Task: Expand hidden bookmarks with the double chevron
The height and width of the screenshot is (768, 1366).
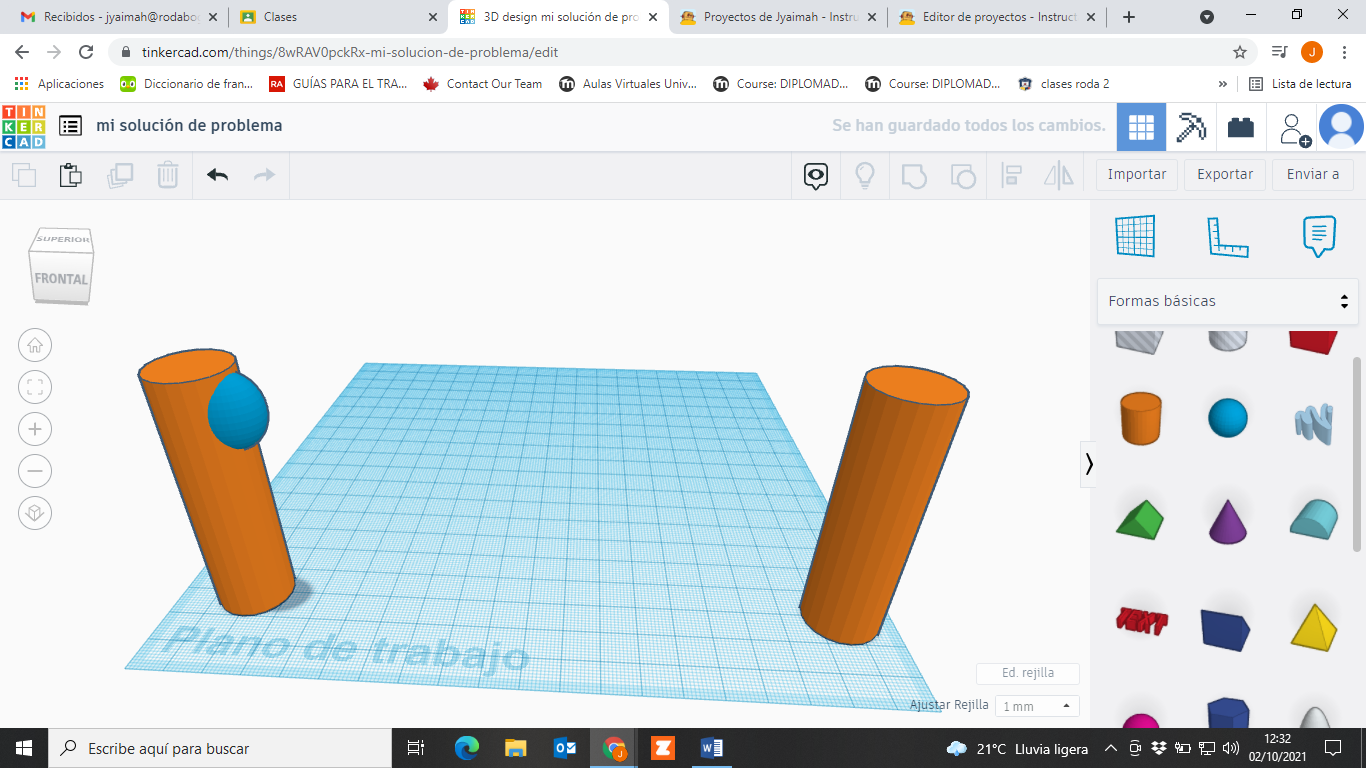Action: point(1223,84)
